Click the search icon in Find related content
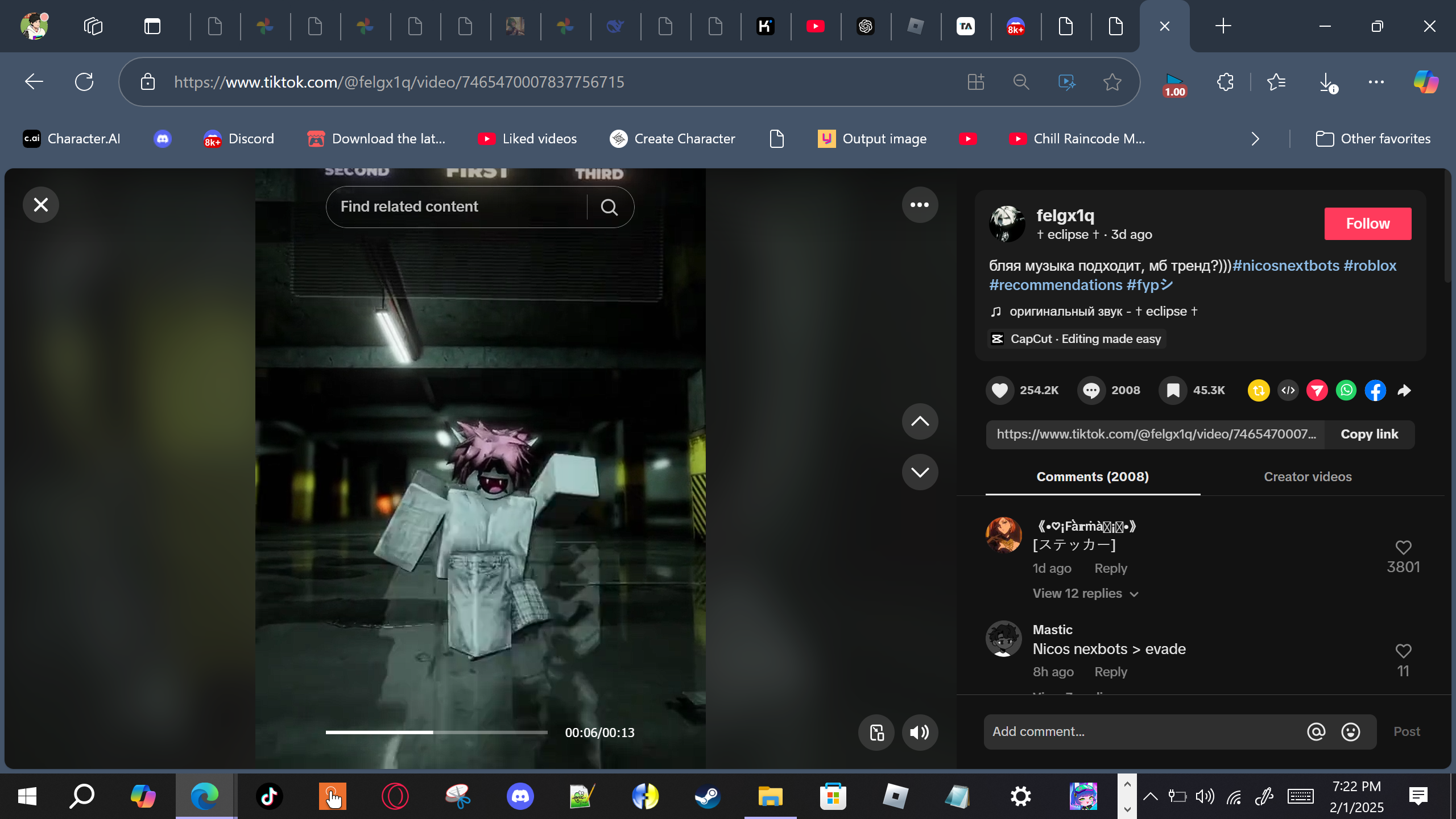This screenshot has width=1456, height=819. [x=609, y=207]
